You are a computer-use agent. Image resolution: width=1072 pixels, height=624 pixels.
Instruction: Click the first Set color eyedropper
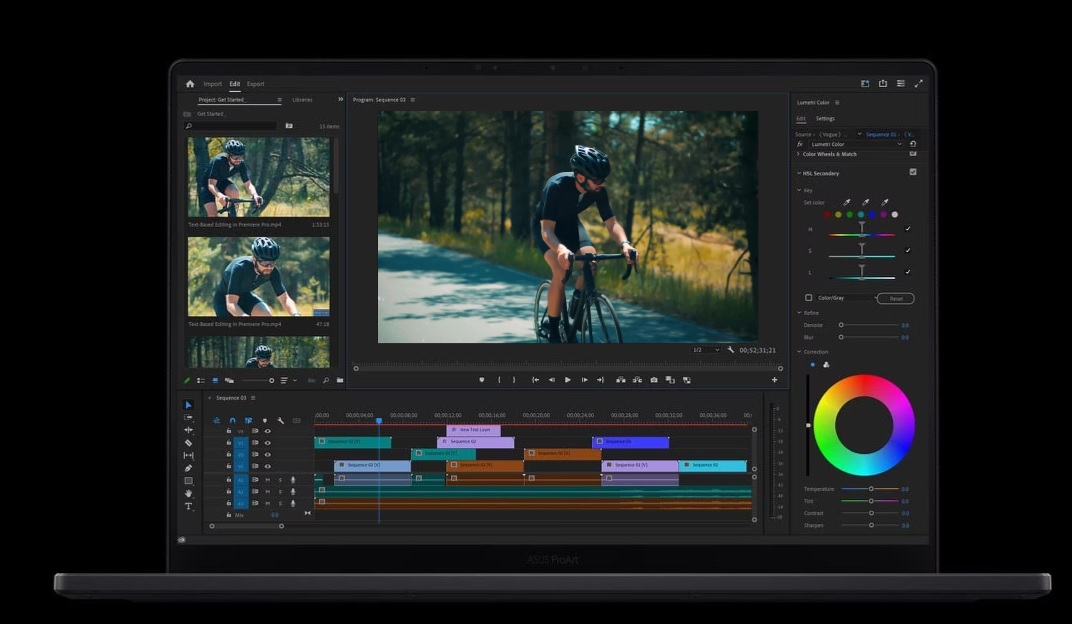click(x=846, y=202)
